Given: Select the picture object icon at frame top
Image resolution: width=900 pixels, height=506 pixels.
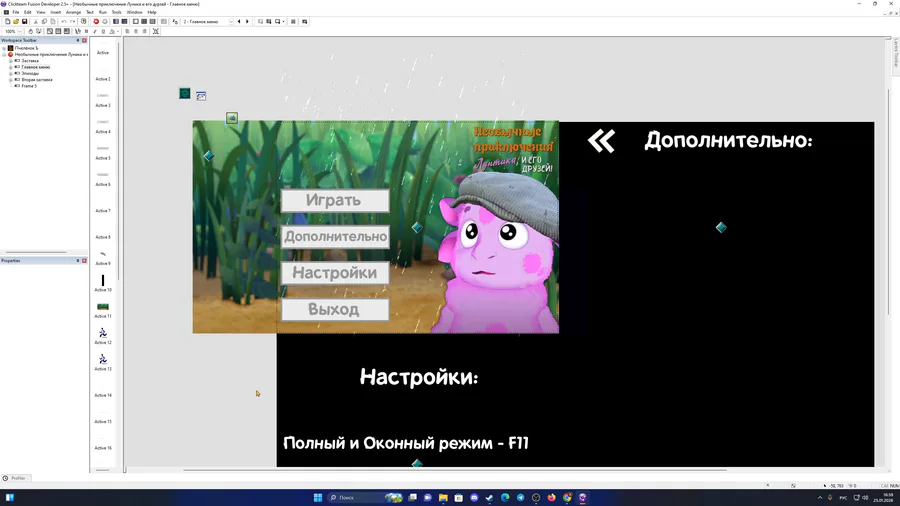Looking at the screenshot, I should 232,118.
